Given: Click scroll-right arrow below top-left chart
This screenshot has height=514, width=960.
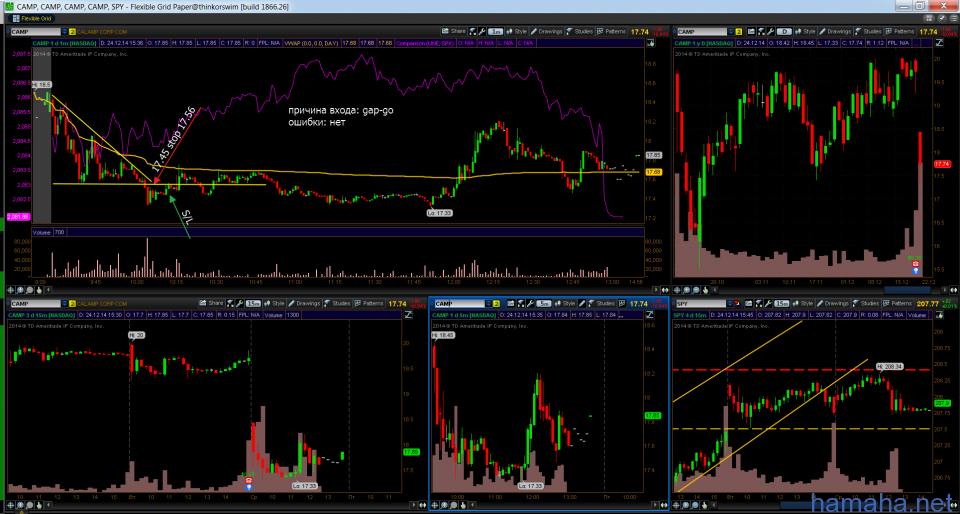Looking at the screenshot, I should [656, 290].
